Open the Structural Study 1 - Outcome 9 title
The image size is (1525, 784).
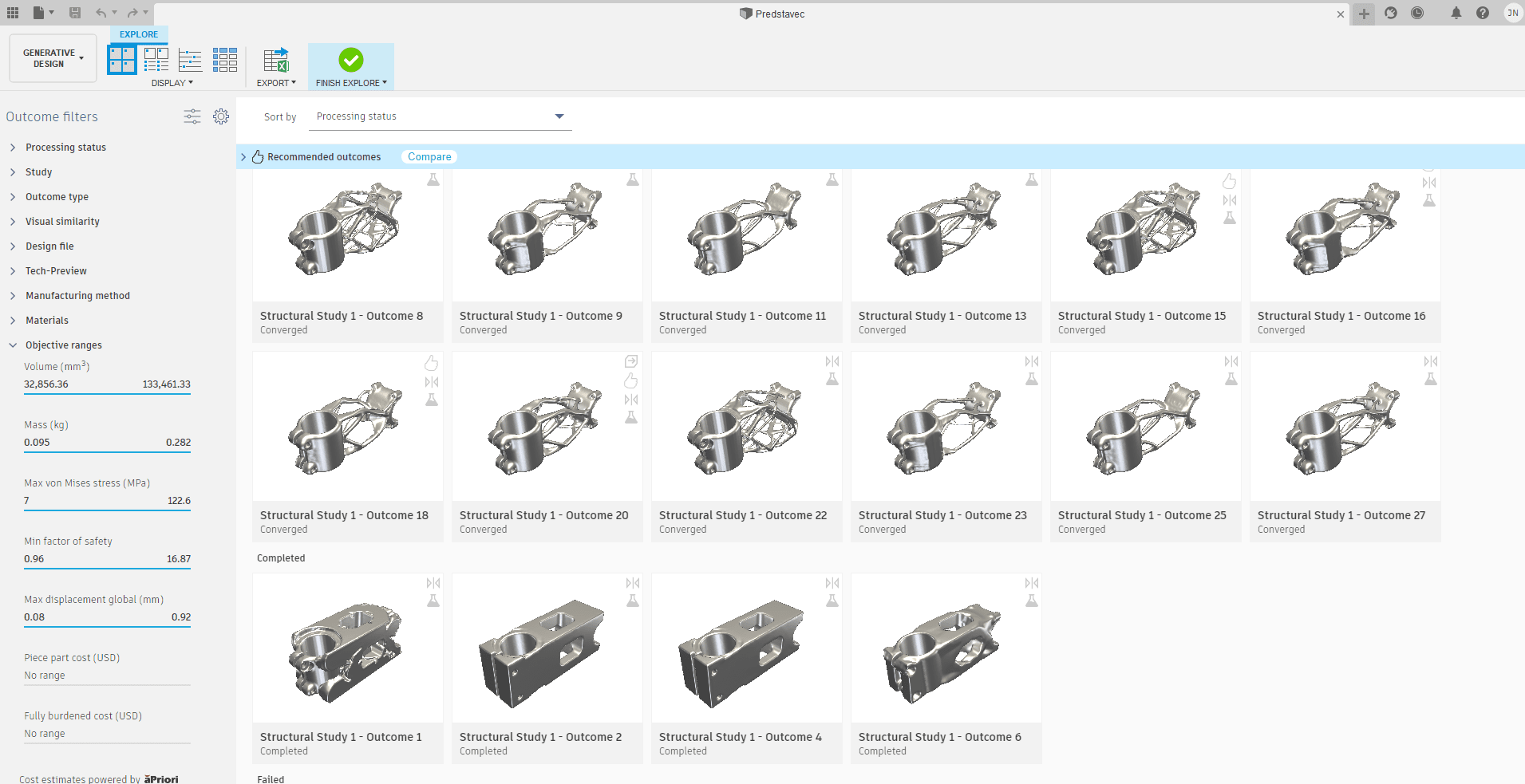pyautogui.click(x=540, y=316)
